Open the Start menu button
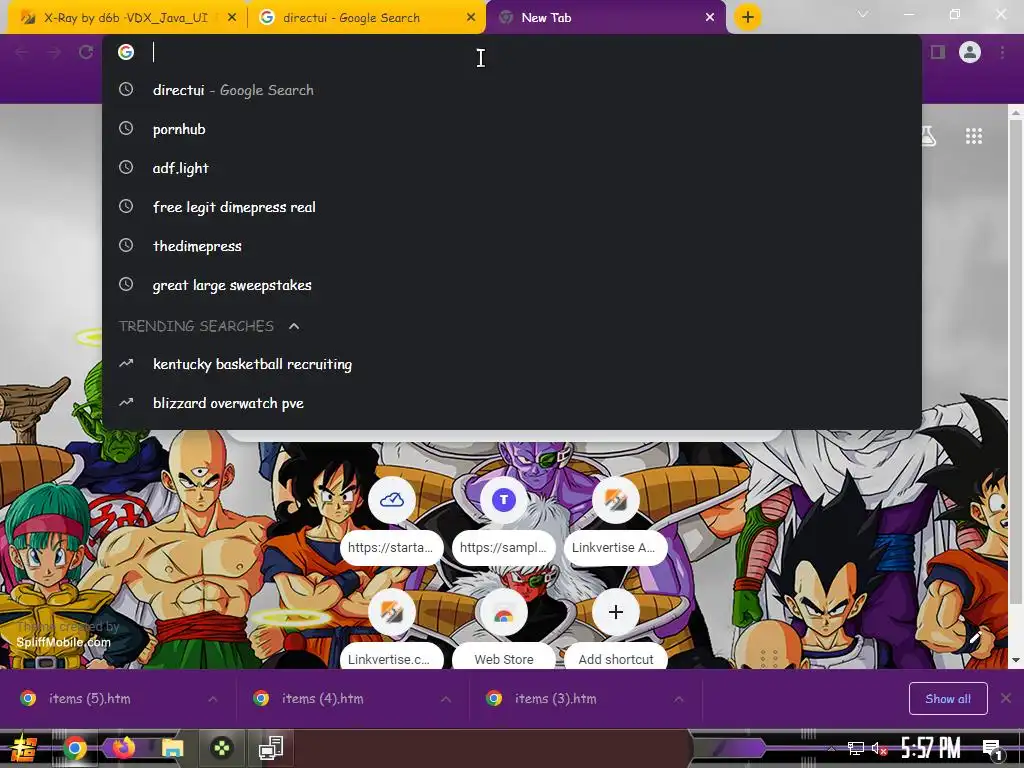This screenshot has width=1024, height=768. 24,748
